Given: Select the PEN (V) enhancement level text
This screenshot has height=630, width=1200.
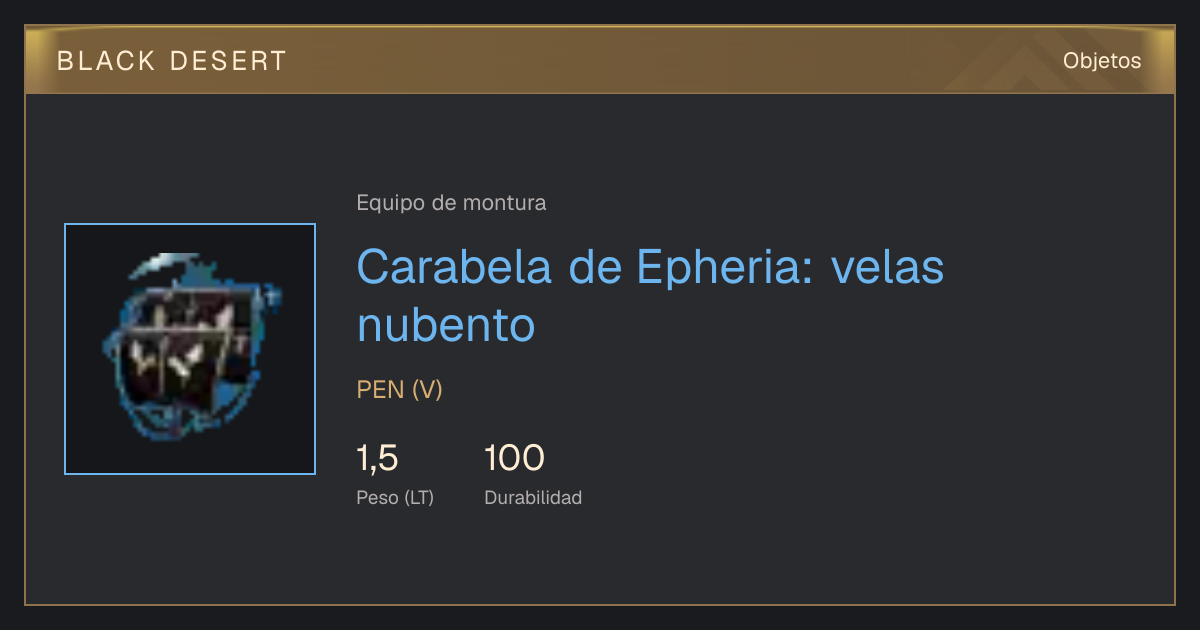Looking at the screenshot, I should 400,390.
